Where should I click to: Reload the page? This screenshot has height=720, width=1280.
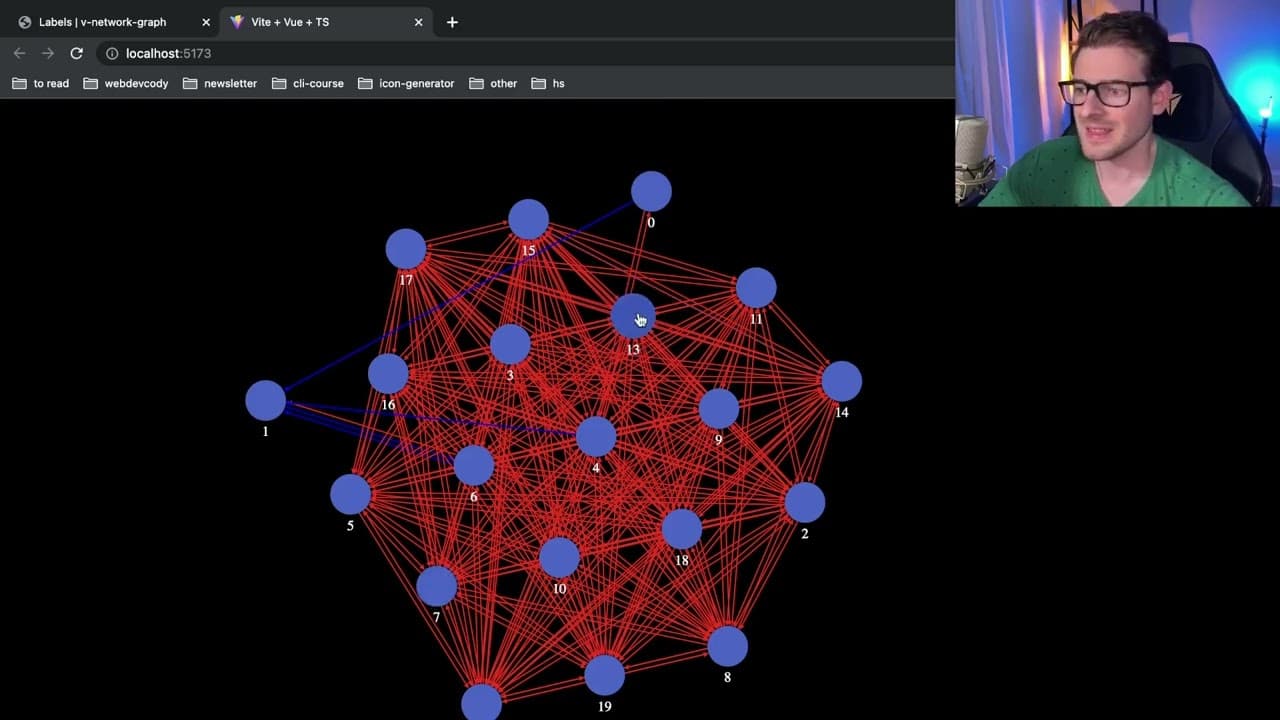coord(76,53)
